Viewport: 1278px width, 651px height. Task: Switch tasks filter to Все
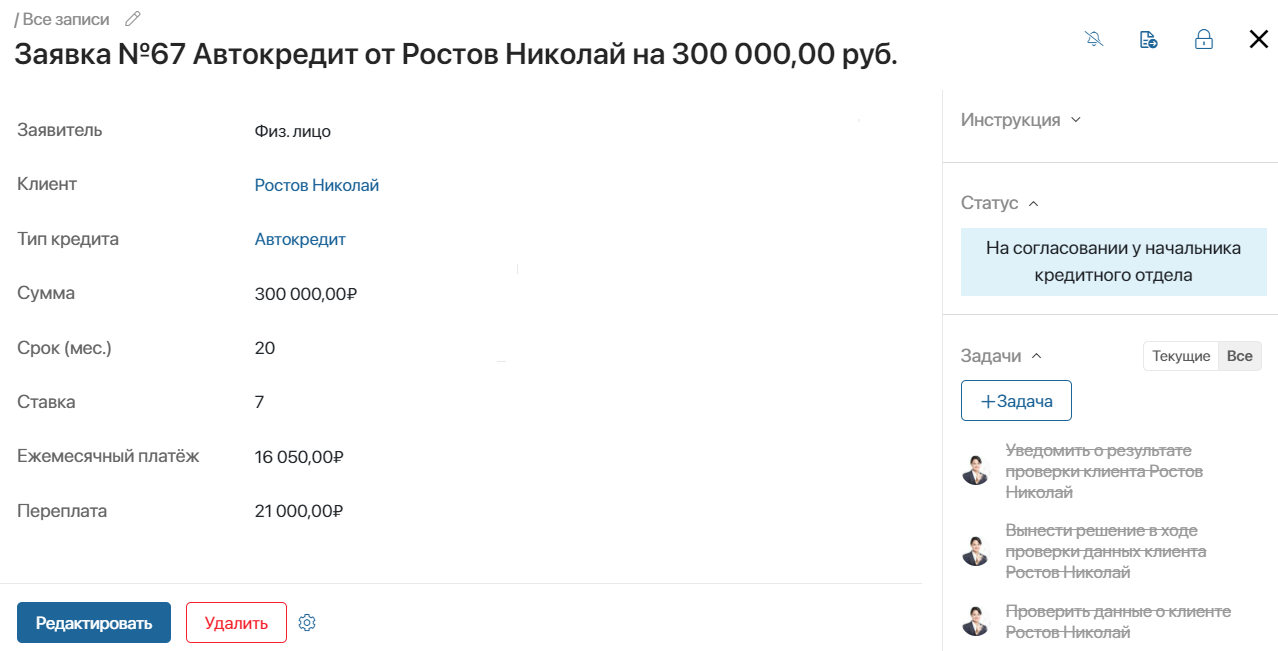tap(1240, 357)
